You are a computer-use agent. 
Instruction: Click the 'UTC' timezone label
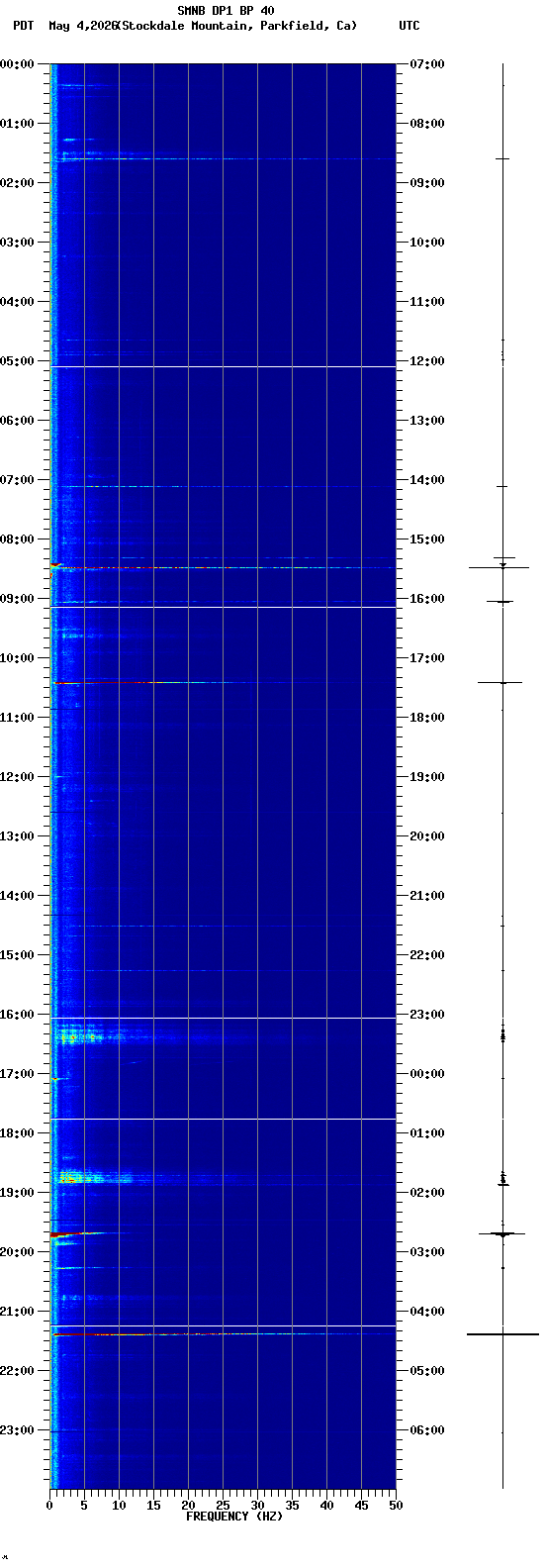409,26
